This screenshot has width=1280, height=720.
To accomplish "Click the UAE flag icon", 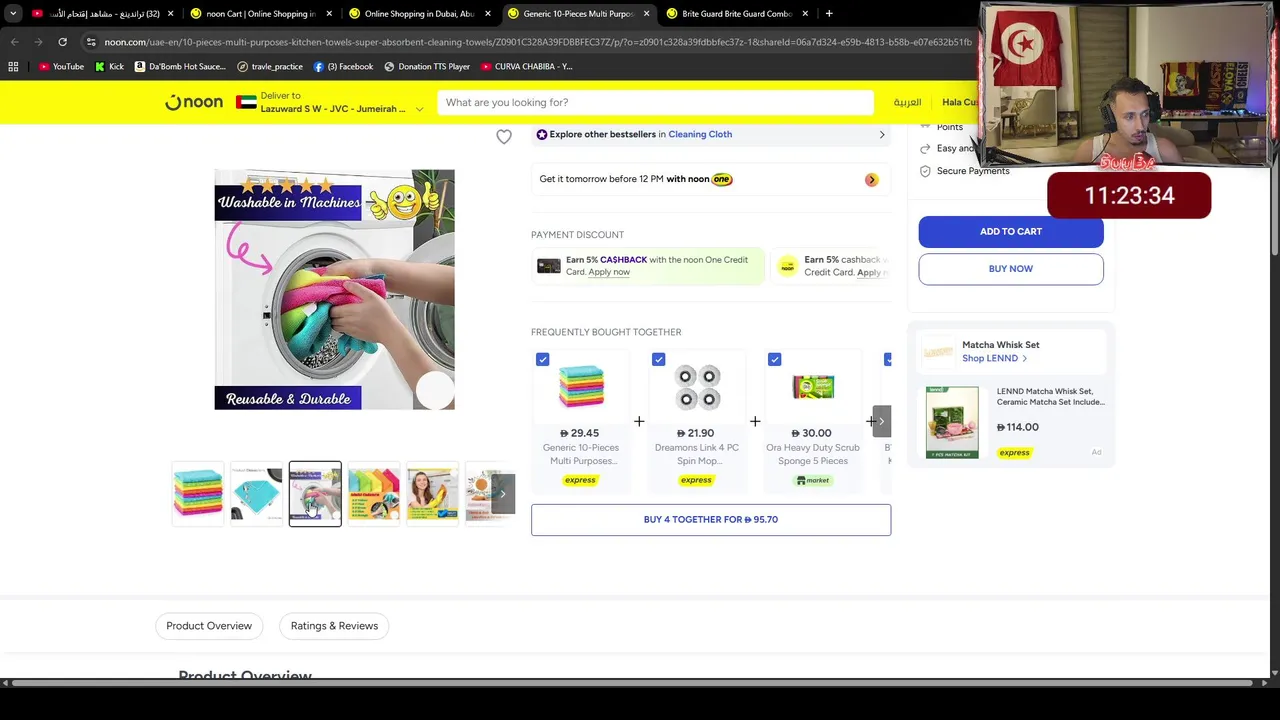I will point(246,102).
